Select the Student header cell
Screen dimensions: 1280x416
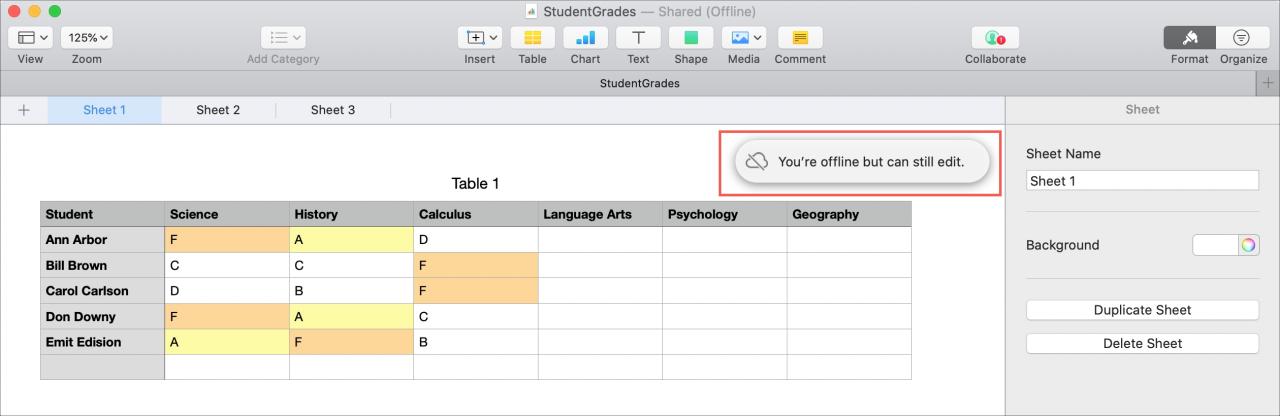click(x=102, y=214)
